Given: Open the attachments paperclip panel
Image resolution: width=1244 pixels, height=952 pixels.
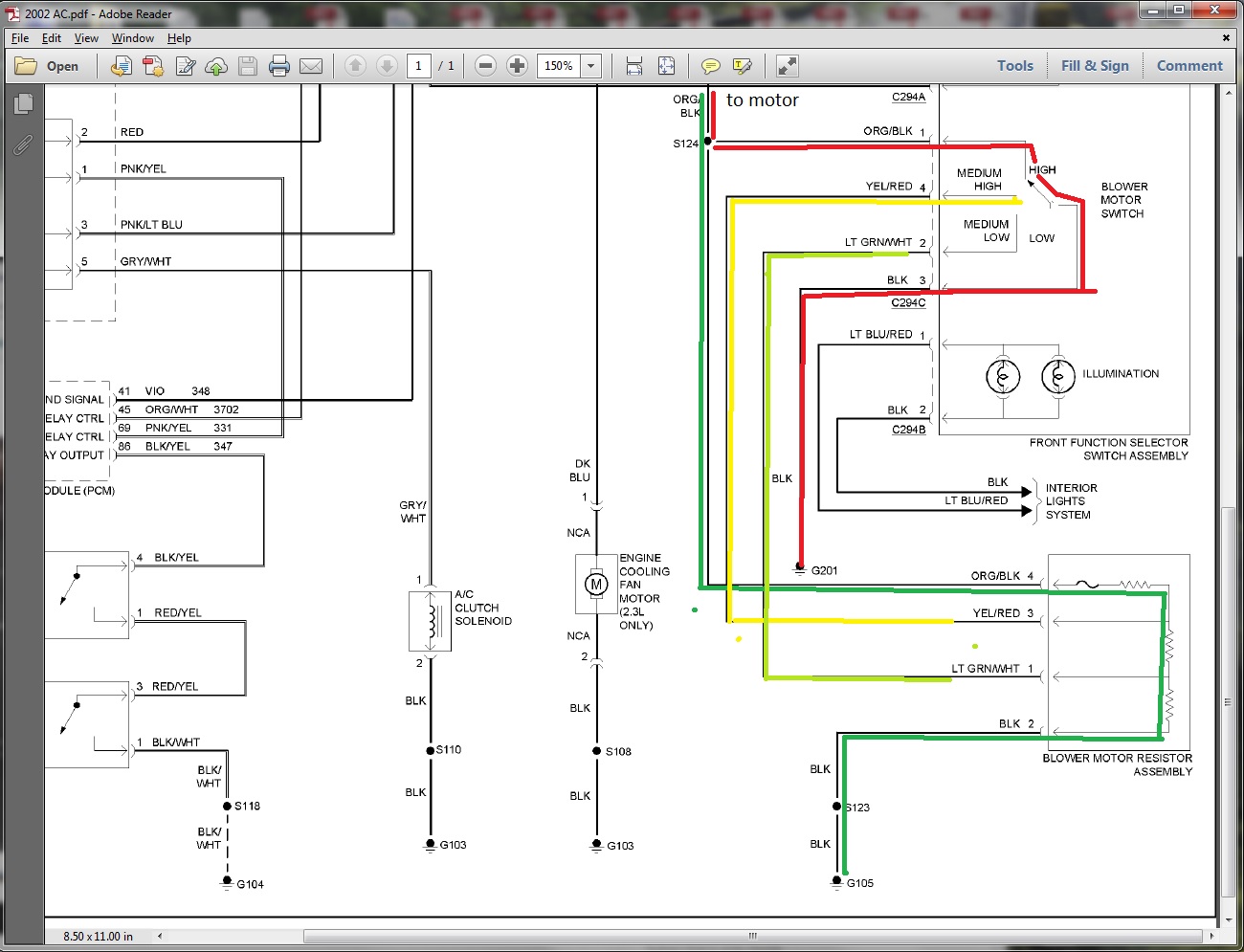Looking at the screenshot, I should pos(24,144).
